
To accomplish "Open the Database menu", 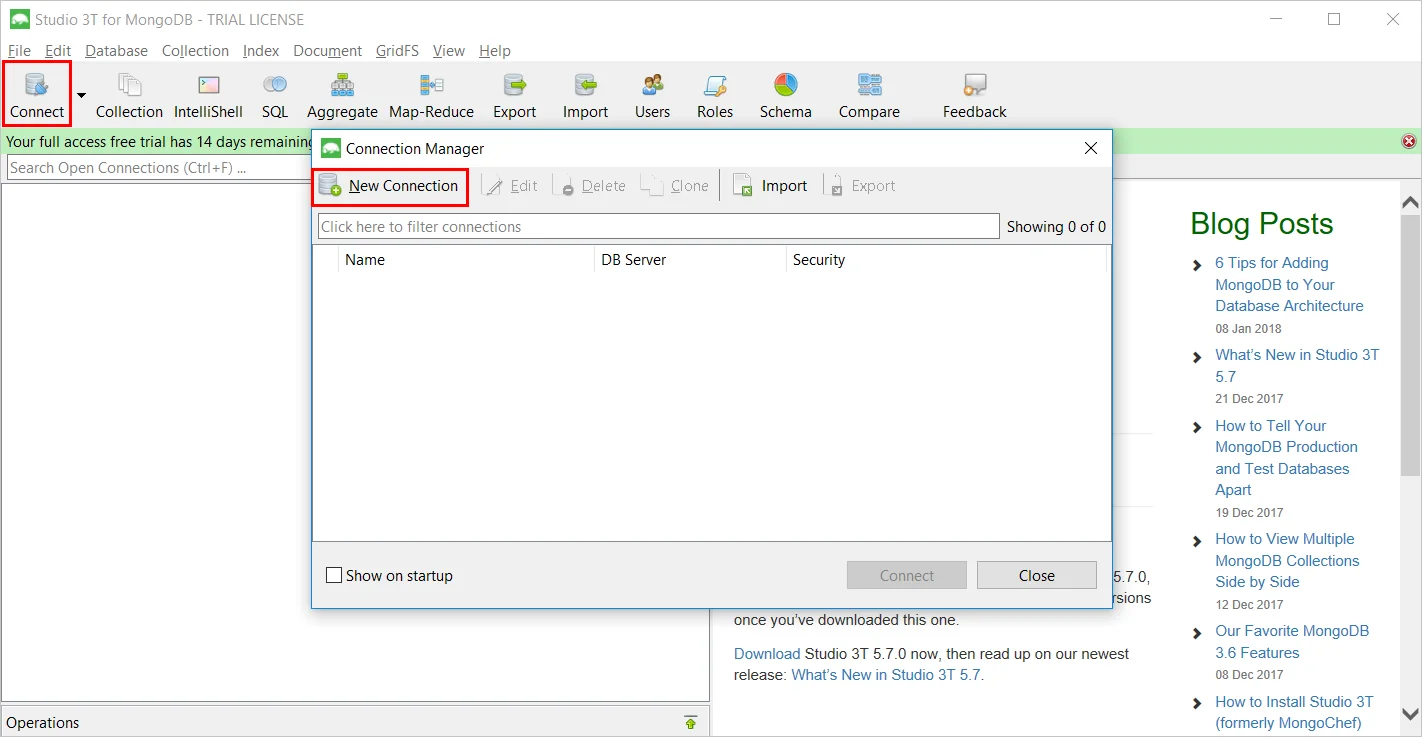I will (116, 51).
